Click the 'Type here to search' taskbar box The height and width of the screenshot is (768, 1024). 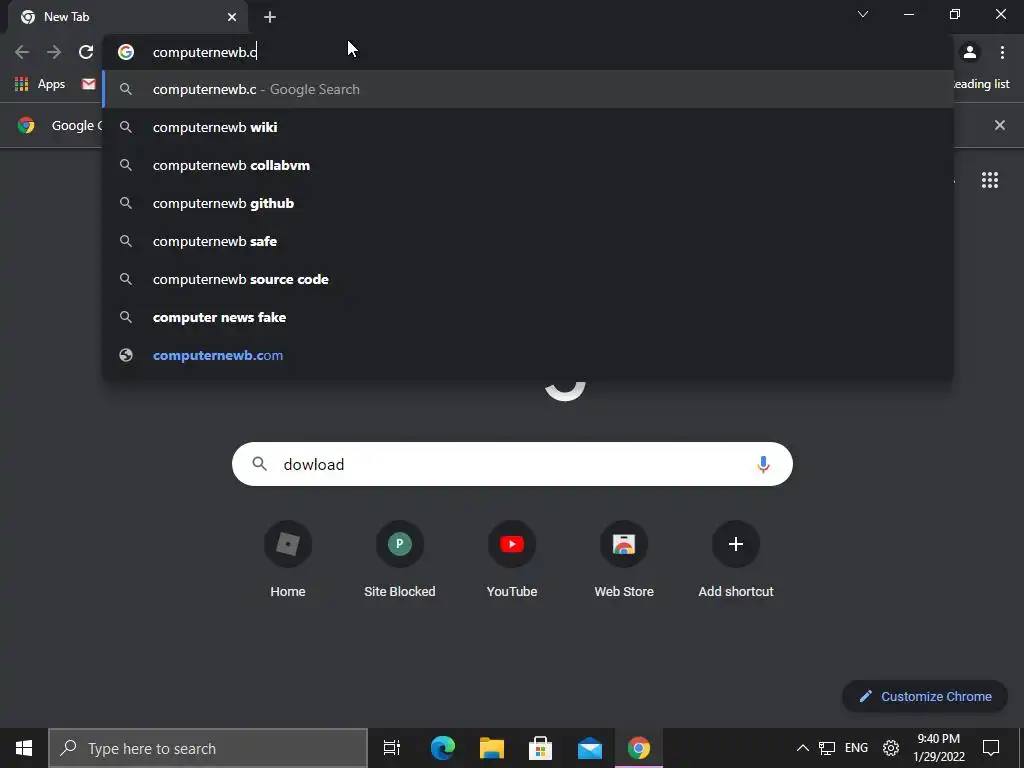click(x=208, y=748)
